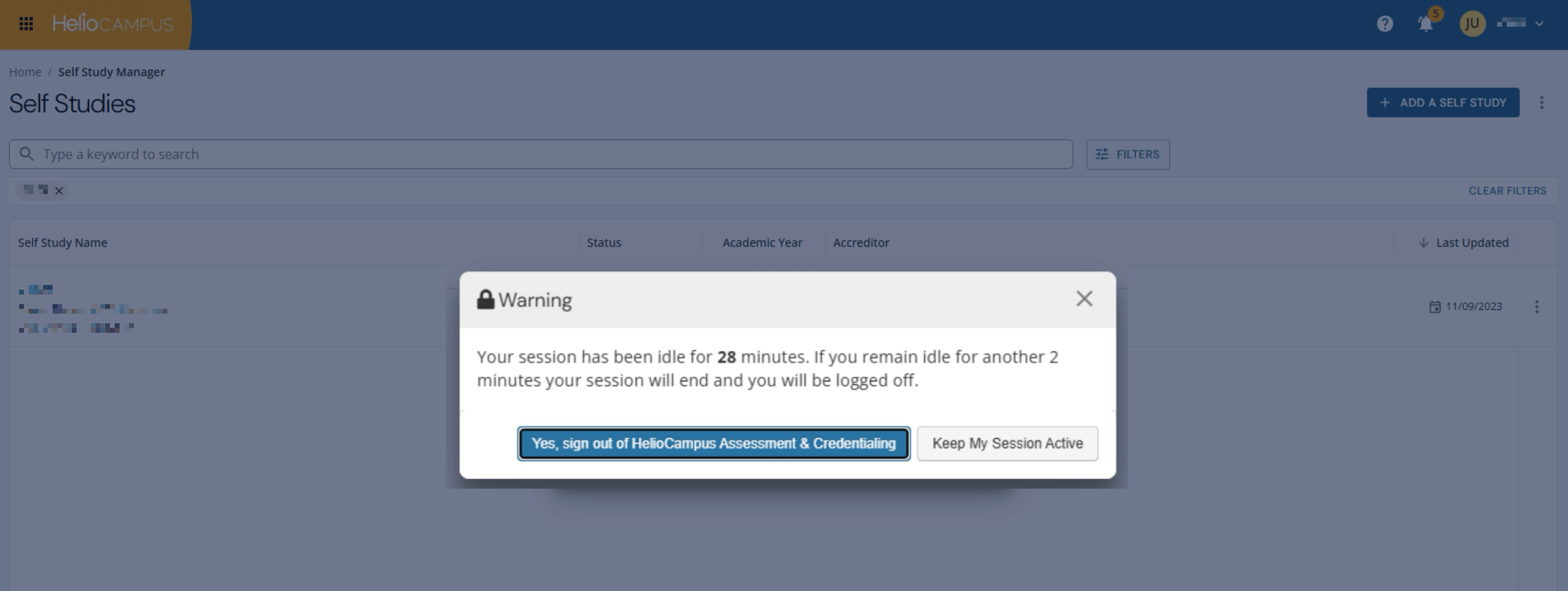Screen dimensions: 1568x591
Task: Click the lock icon in Warning dialog
Action: click(x=486, y=299)
